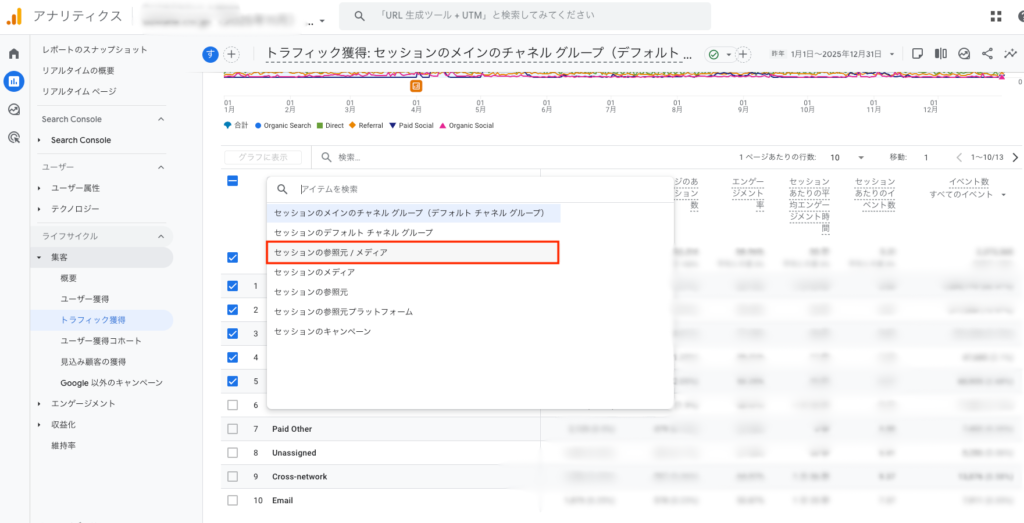This screenshot has width=1024, height=523.
Task: Check the Email row checkbox
Action: coord(232,500)
